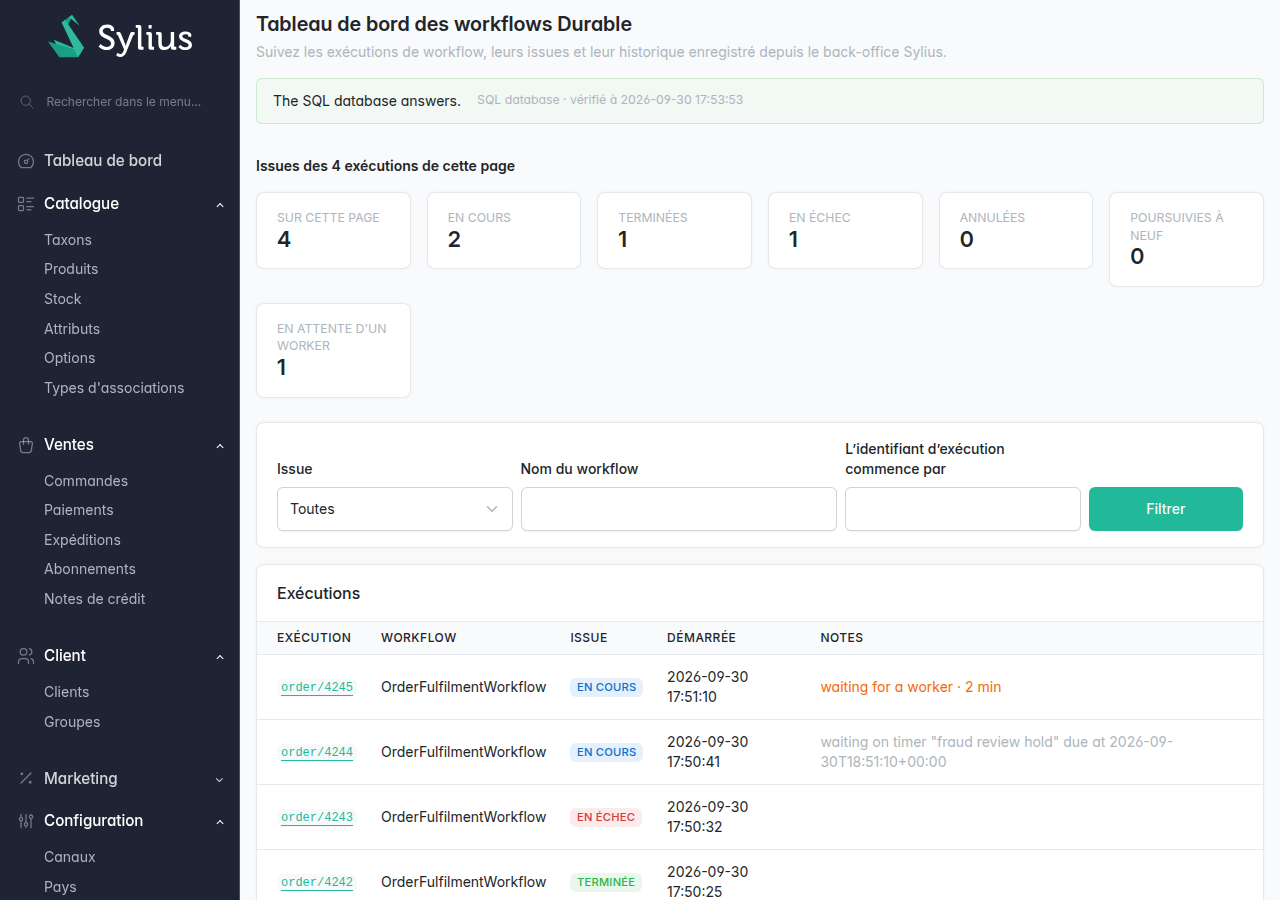Click the En attente d'un worker card
Image resolution: width=1280 pixels, height=900 pixels.
point(333,351)
